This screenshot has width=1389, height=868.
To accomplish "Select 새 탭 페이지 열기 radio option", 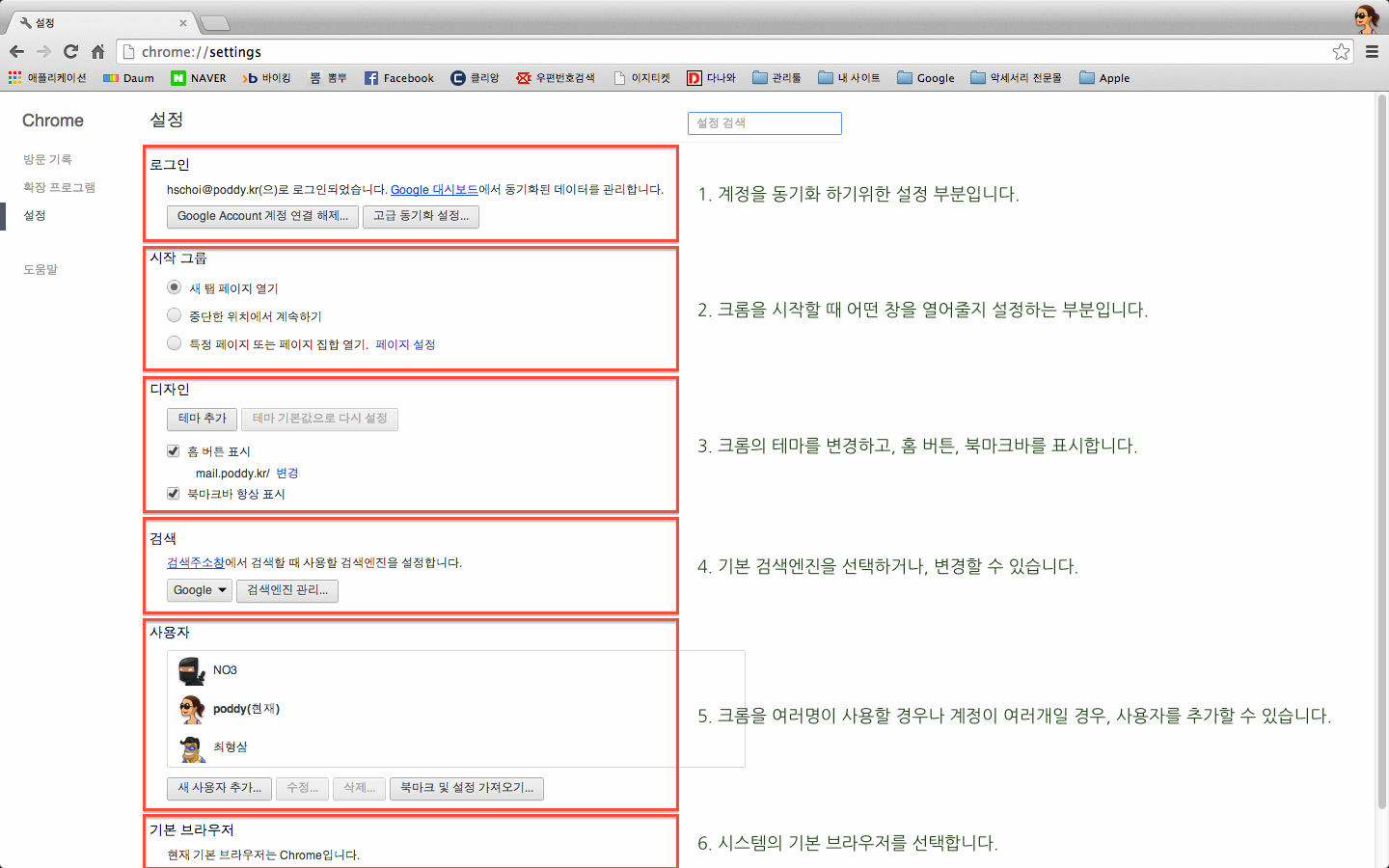I will click(x=174, y=287).
